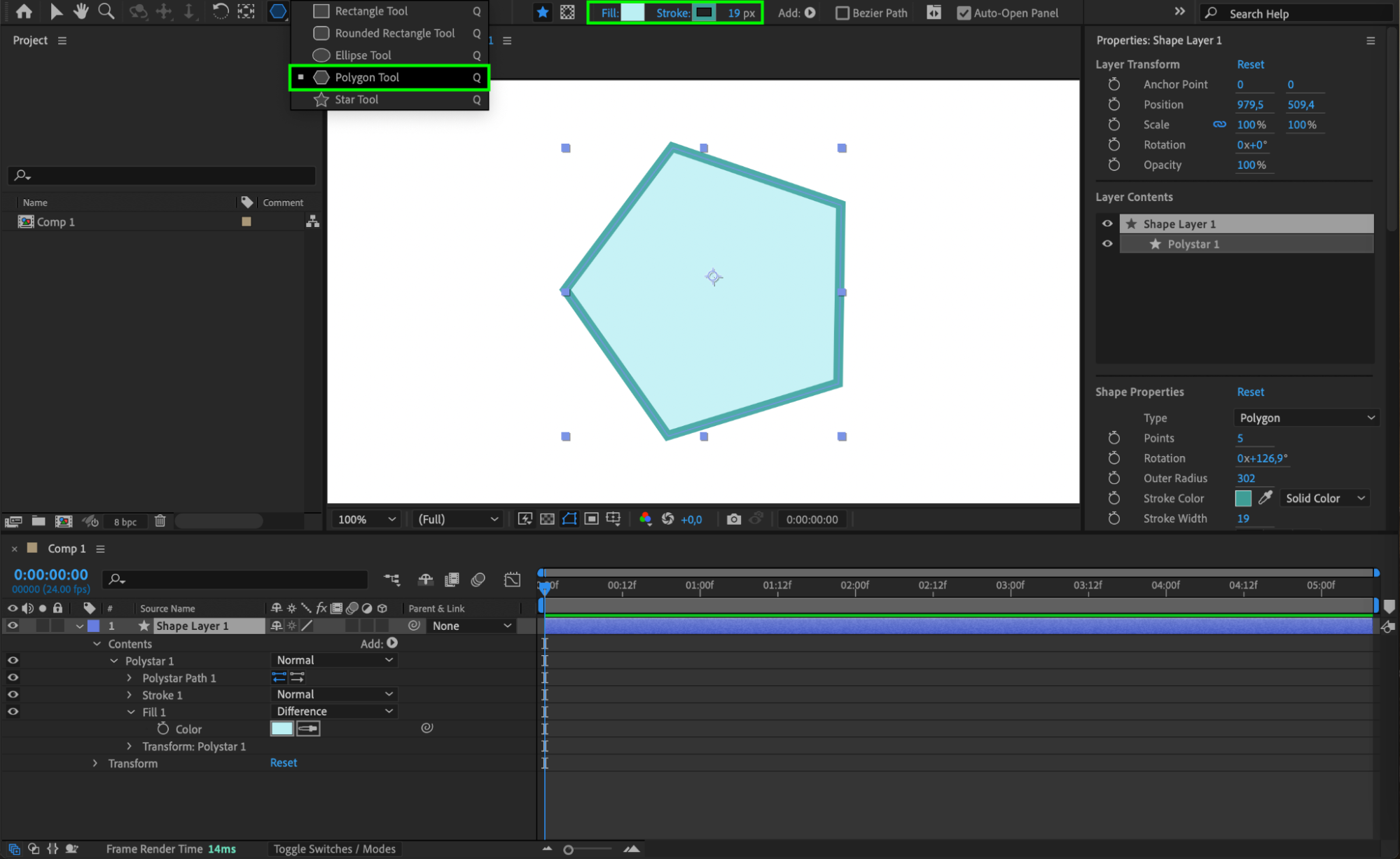The image size is (1400, 859).
Task: Click Toggle Switches / Modes button
Action: point(334,848)
